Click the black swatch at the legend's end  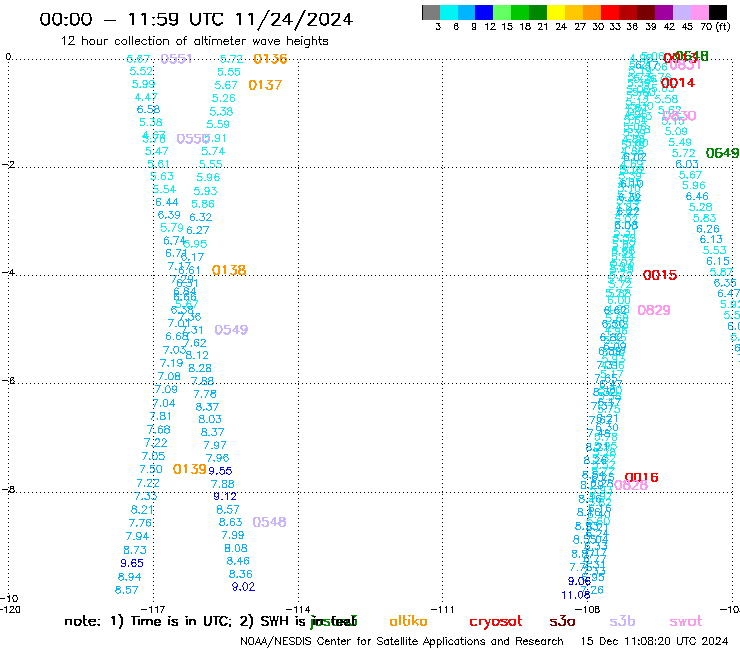click(x=718, y=12)
